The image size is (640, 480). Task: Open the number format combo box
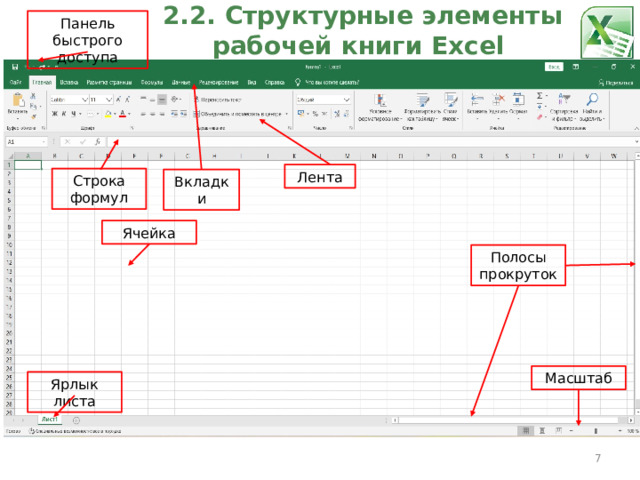click(x=323, y=100)
